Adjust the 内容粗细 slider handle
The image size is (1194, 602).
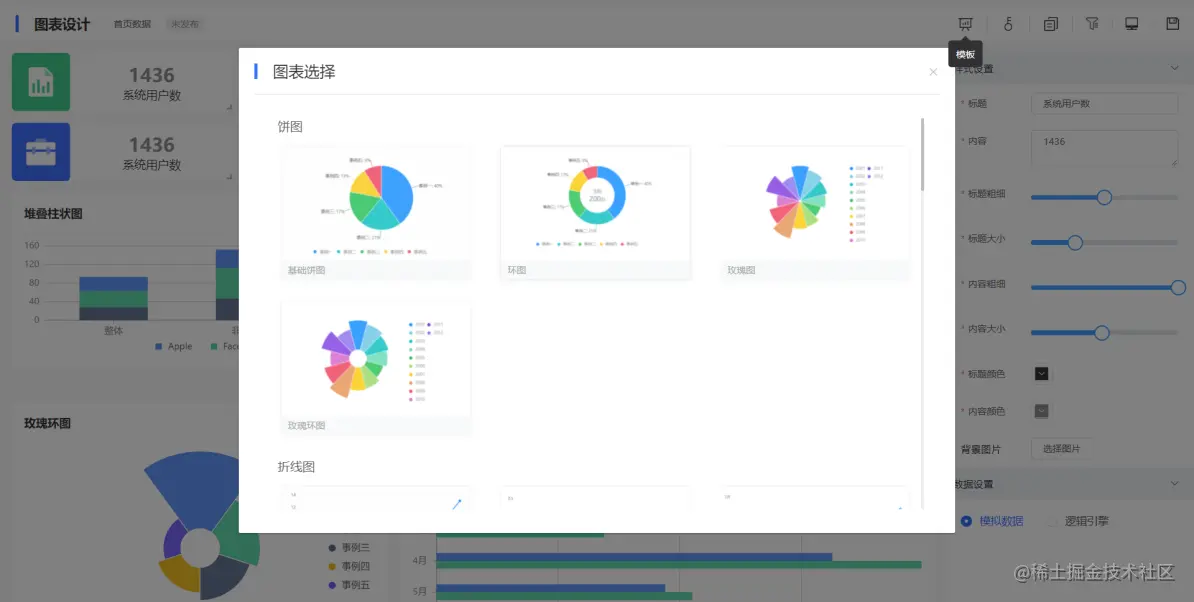1178,288
